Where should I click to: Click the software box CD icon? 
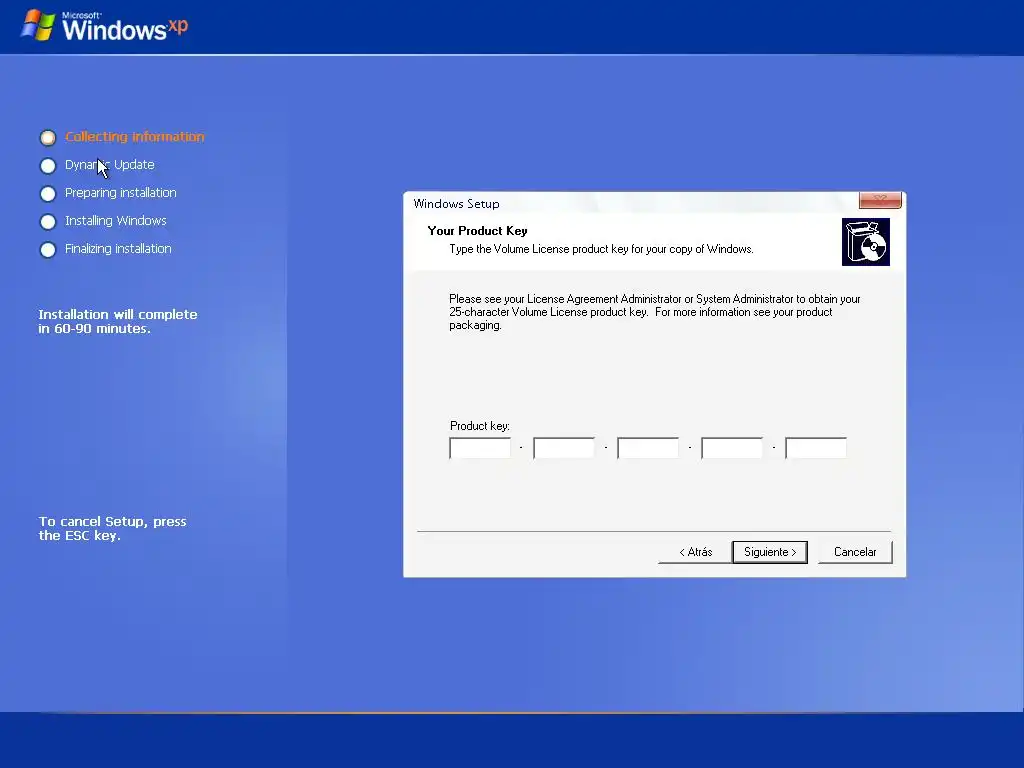866,242
